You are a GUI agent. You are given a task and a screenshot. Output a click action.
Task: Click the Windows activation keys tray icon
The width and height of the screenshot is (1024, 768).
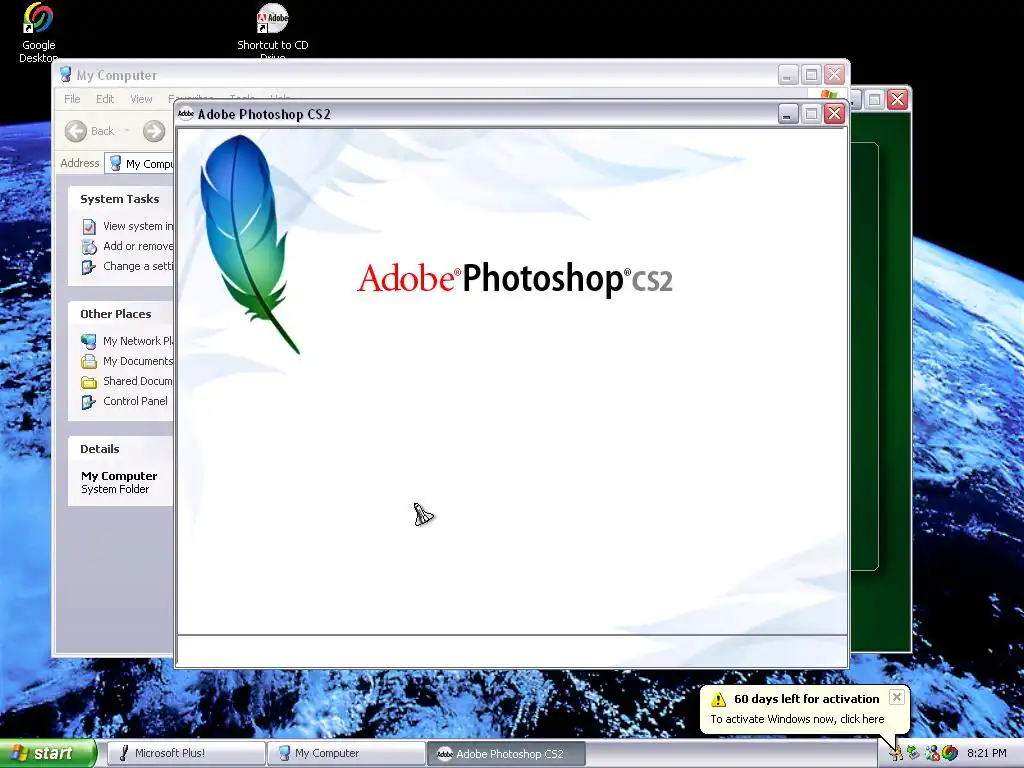(x=896, y=753)
